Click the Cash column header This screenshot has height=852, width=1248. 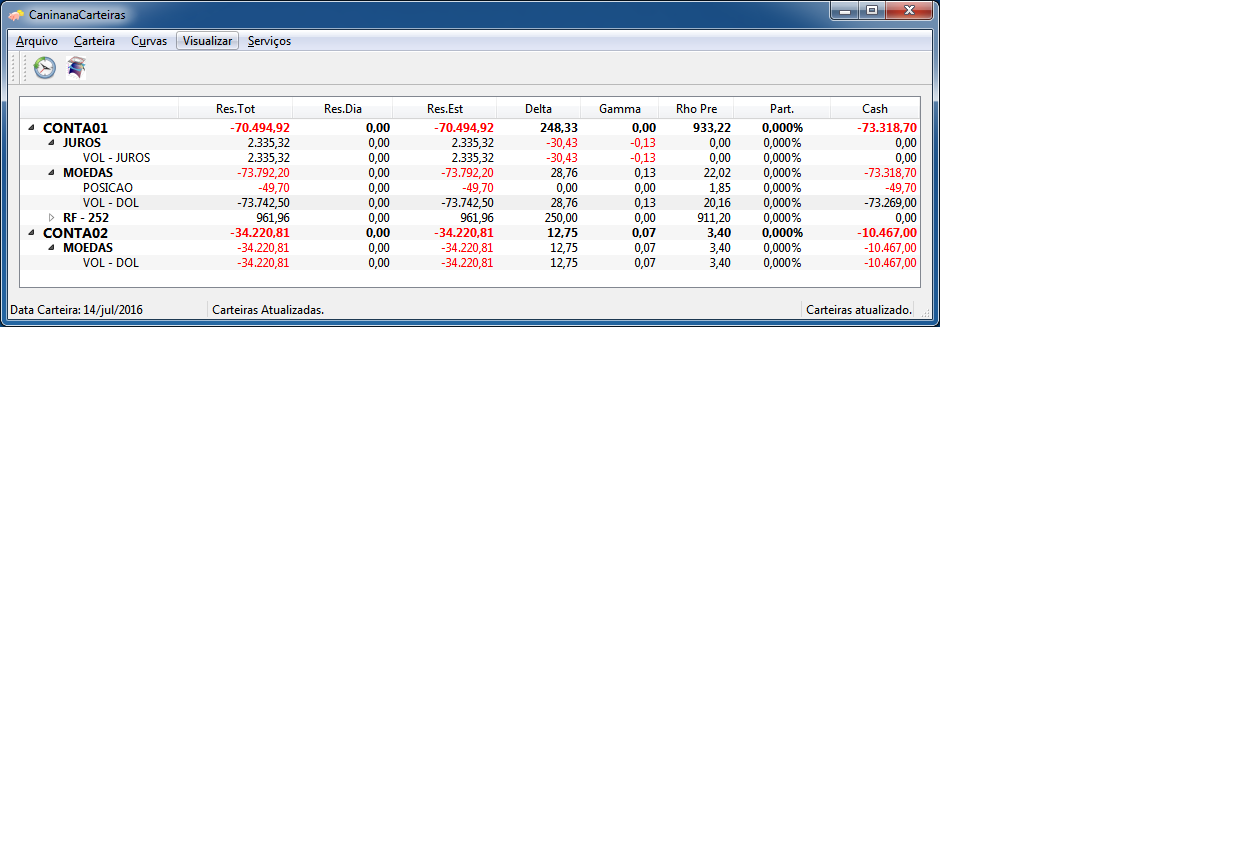875,108
